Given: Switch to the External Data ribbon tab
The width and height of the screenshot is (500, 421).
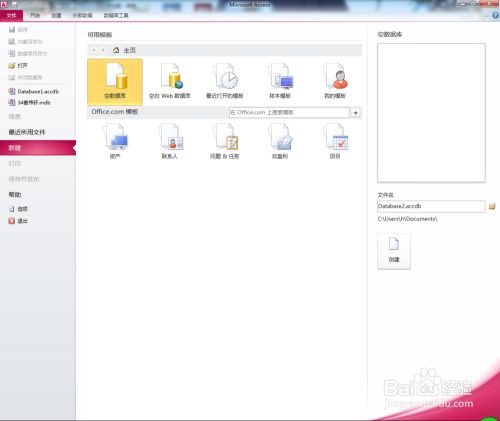Looking at the screenshot, I should pos(82,15).
